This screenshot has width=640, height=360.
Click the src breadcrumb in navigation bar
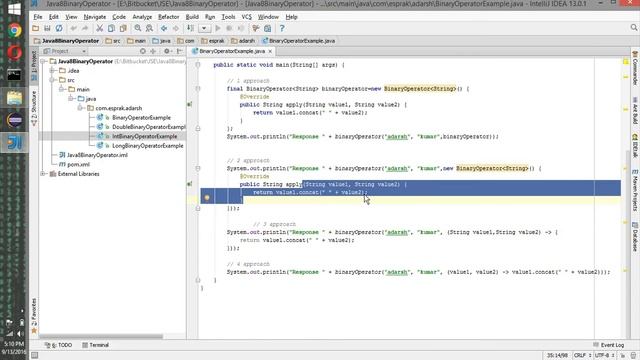click(113, 41)
